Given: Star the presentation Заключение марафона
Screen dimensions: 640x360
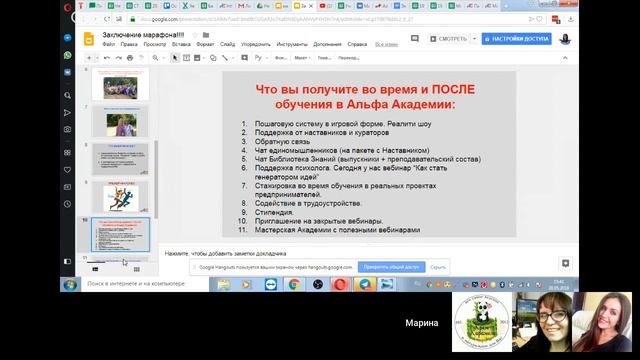Looking at the screenshot, I should coord(195,35).
